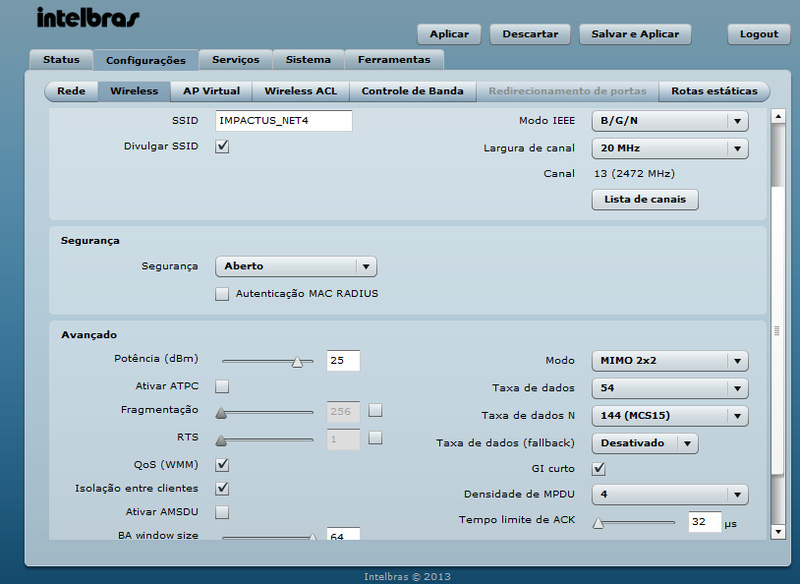Viewport: 800px width, 584px height.
Task: Switch to the Status tab
Action: click(61, 60)
